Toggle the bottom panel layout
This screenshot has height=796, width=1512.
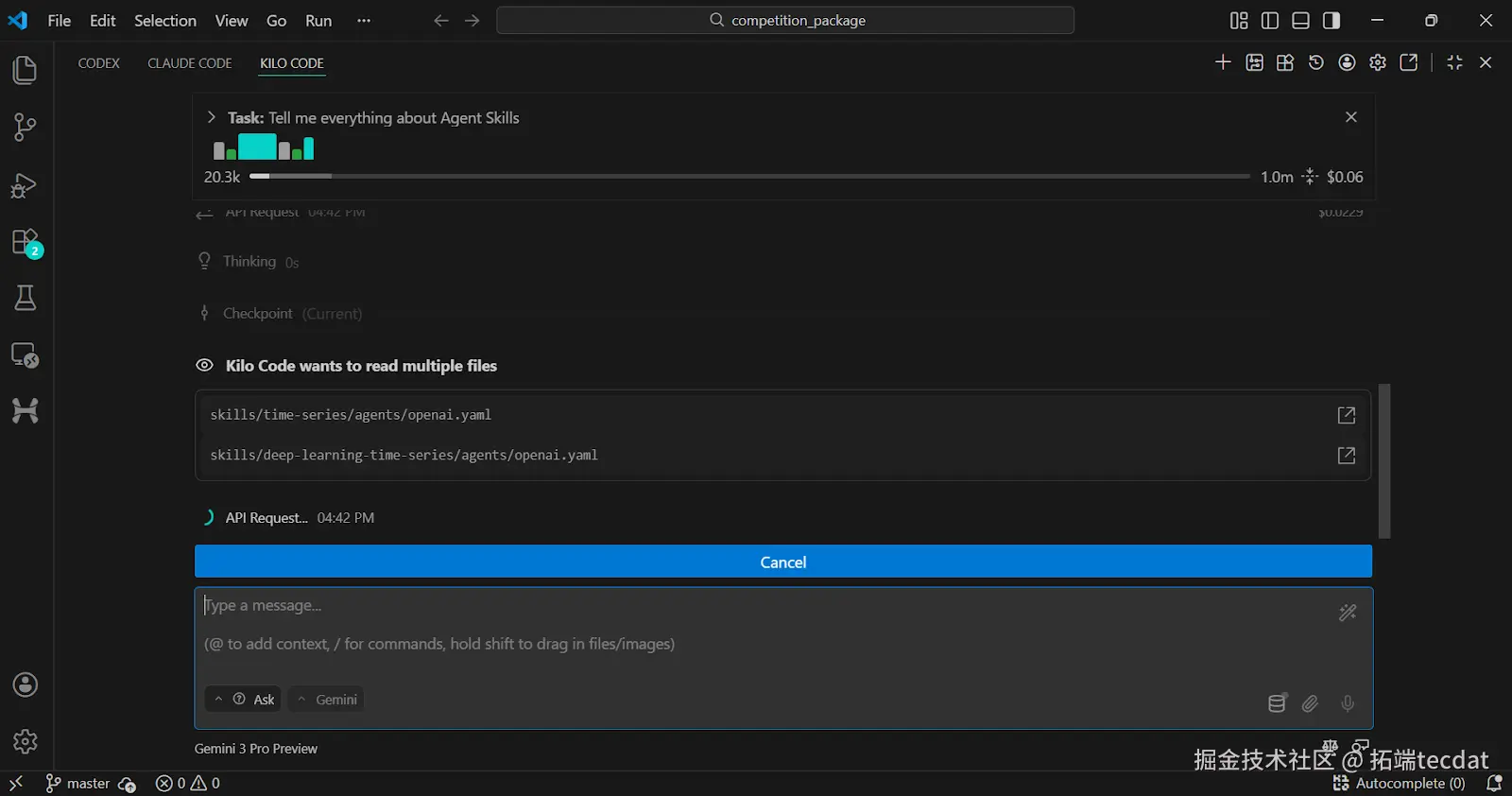(x=1301, y=21)
